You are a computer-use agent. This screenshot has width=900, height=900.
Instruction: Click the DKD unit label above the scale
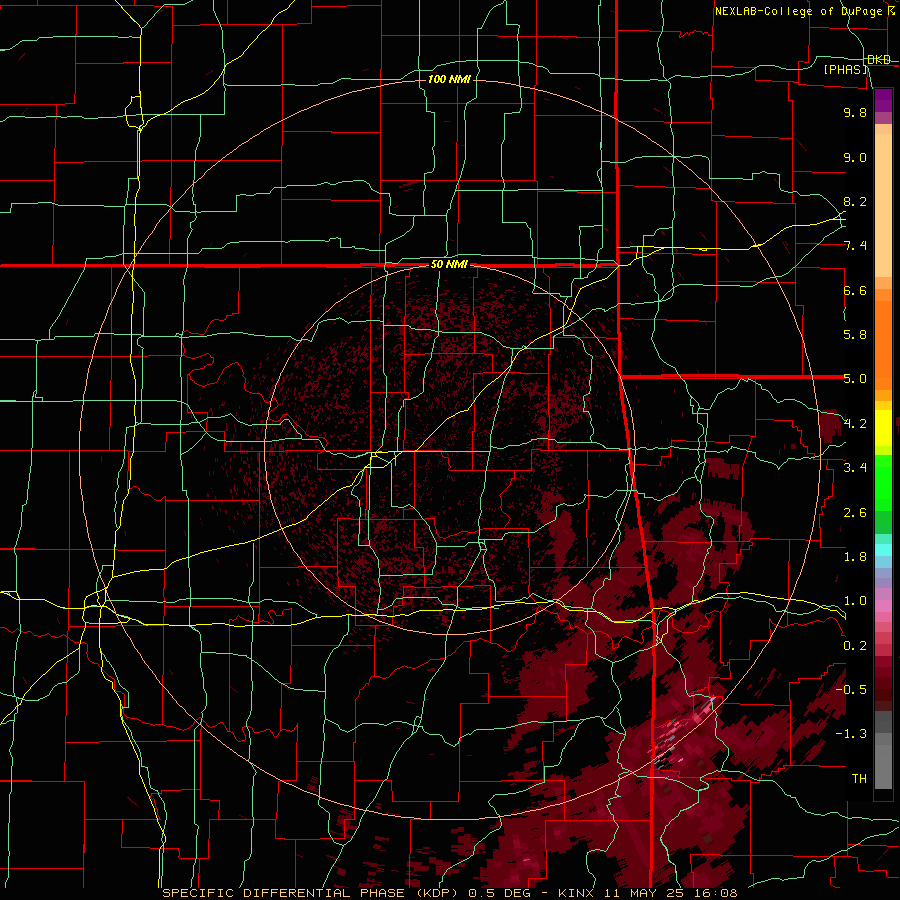tap(879, 60)
